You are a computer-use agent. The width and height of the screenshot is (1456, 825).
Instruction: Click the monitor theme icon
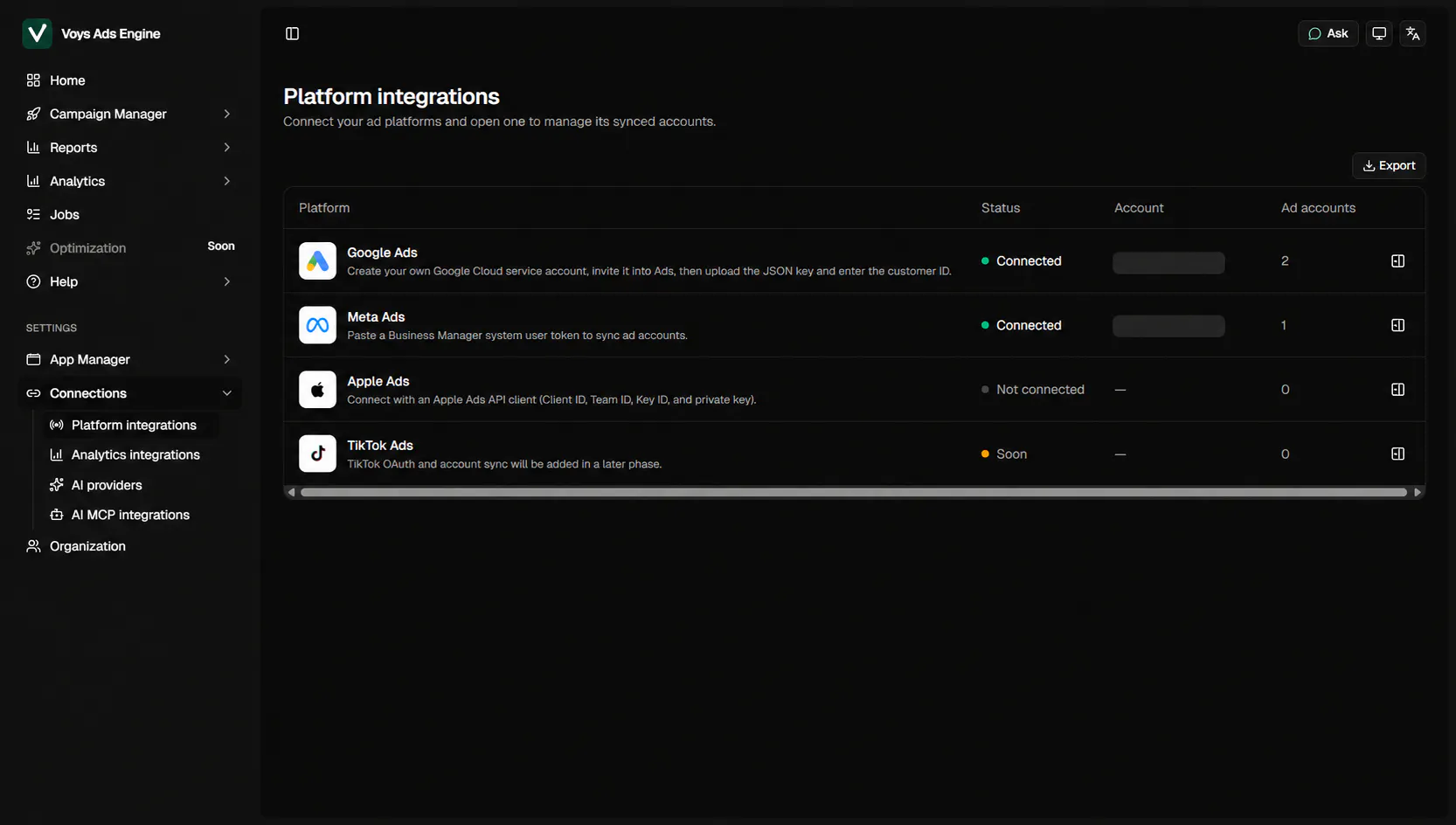[x=1379, y=34]
